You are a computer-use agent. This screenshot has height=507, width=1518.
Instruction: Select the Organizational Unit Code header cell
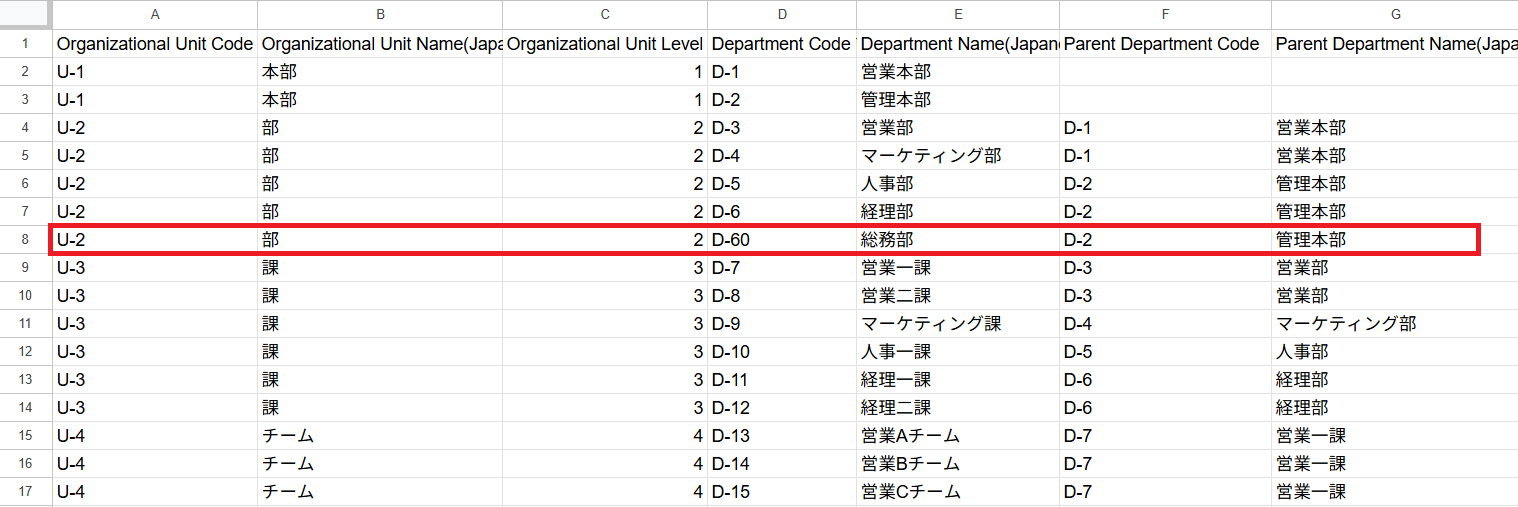point(155,44)
